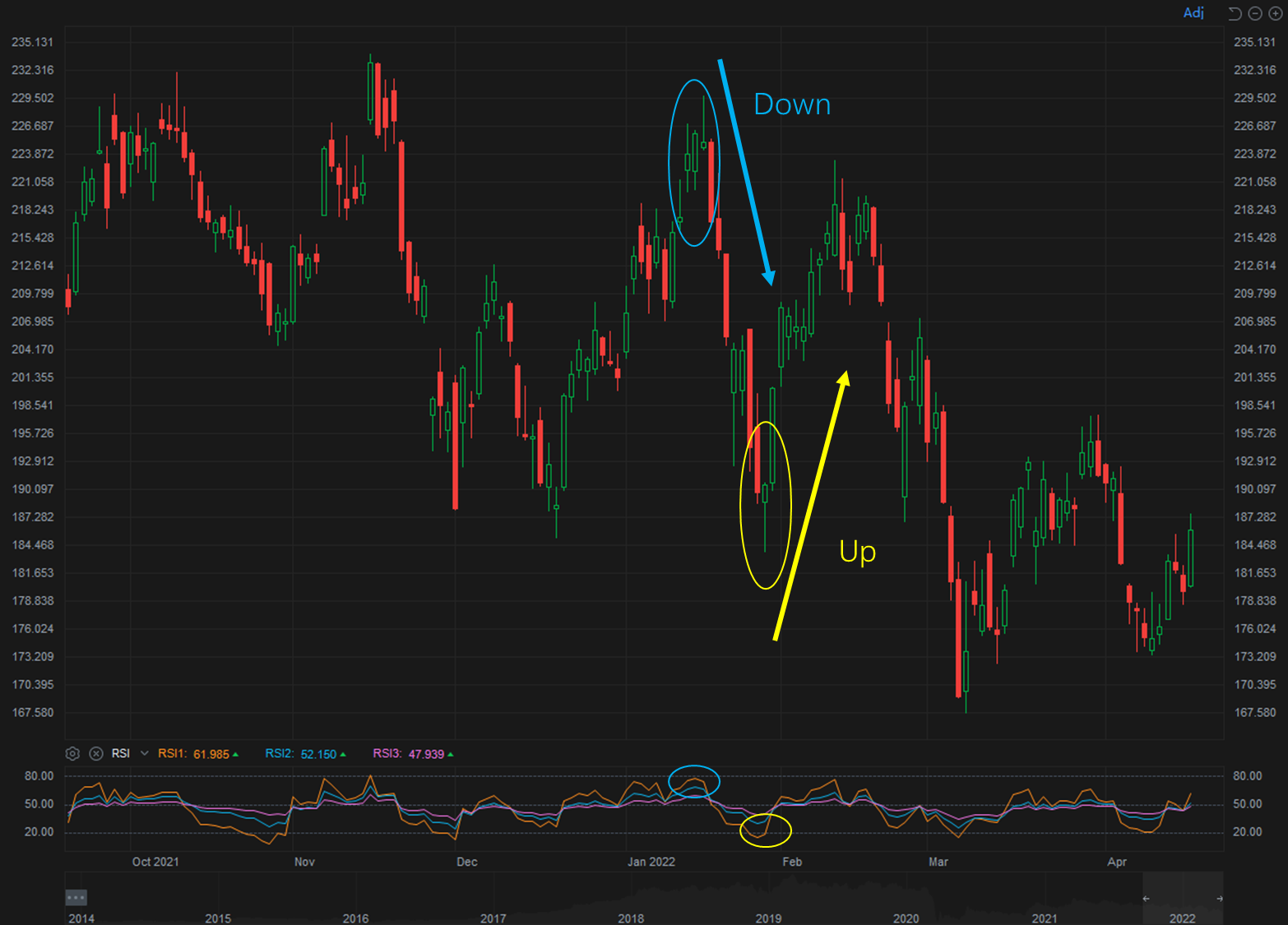
Task: Click the 209.799 price label on left axis
Action: 33,294
